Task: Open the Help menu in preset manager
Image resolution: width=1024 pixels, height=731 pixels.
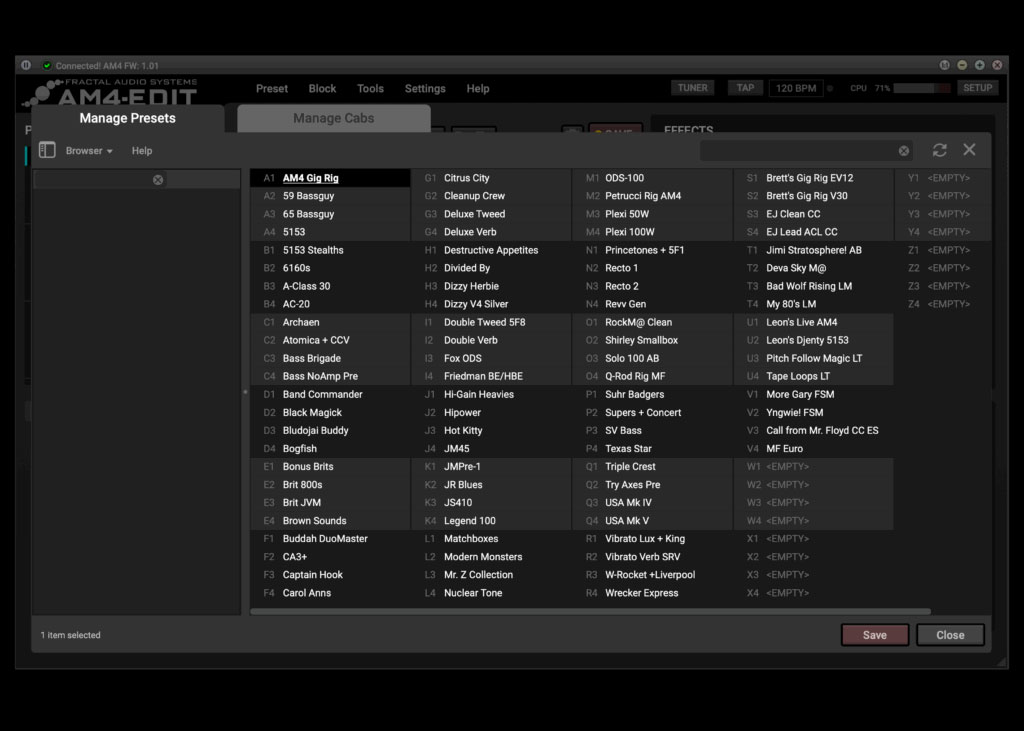Action: (x=142, y=151)
